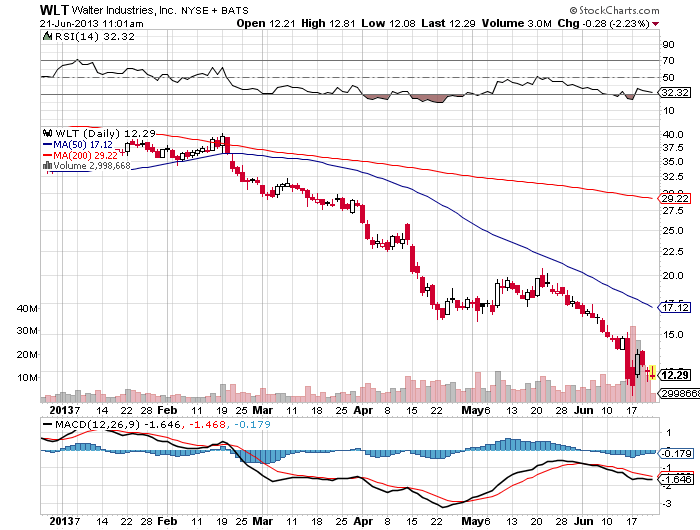Click the -0.179 histogram tag on MACD axis
700x530 pixels.
(676, 454)
